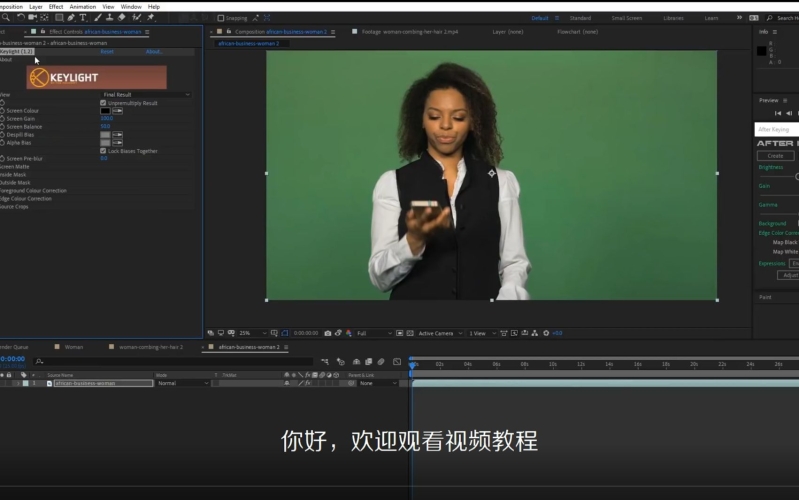Screen dimensions: 799x500
Task: Open the Screen Colour black swatch
Action: 105,111
